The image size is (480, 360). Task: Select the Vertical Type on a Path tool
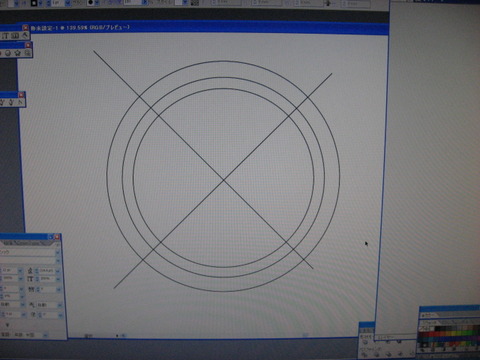coord(25,35)
